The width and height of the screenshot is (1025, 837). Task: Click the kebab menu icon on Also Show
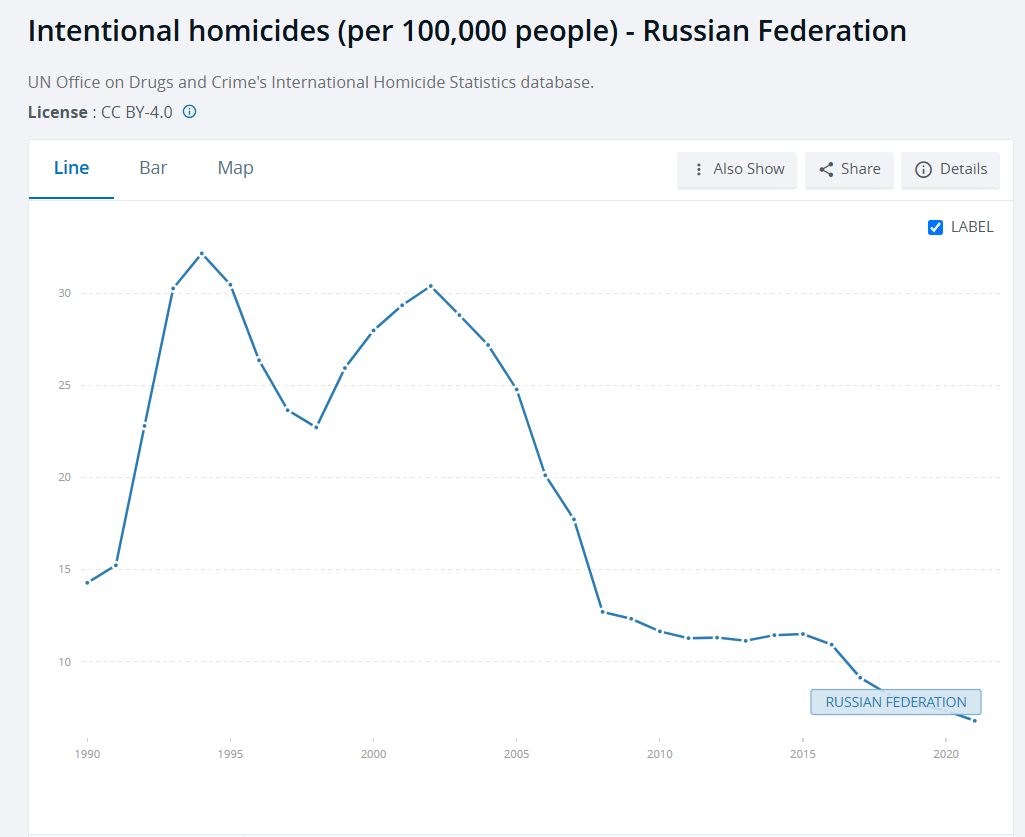click(697, 170)
